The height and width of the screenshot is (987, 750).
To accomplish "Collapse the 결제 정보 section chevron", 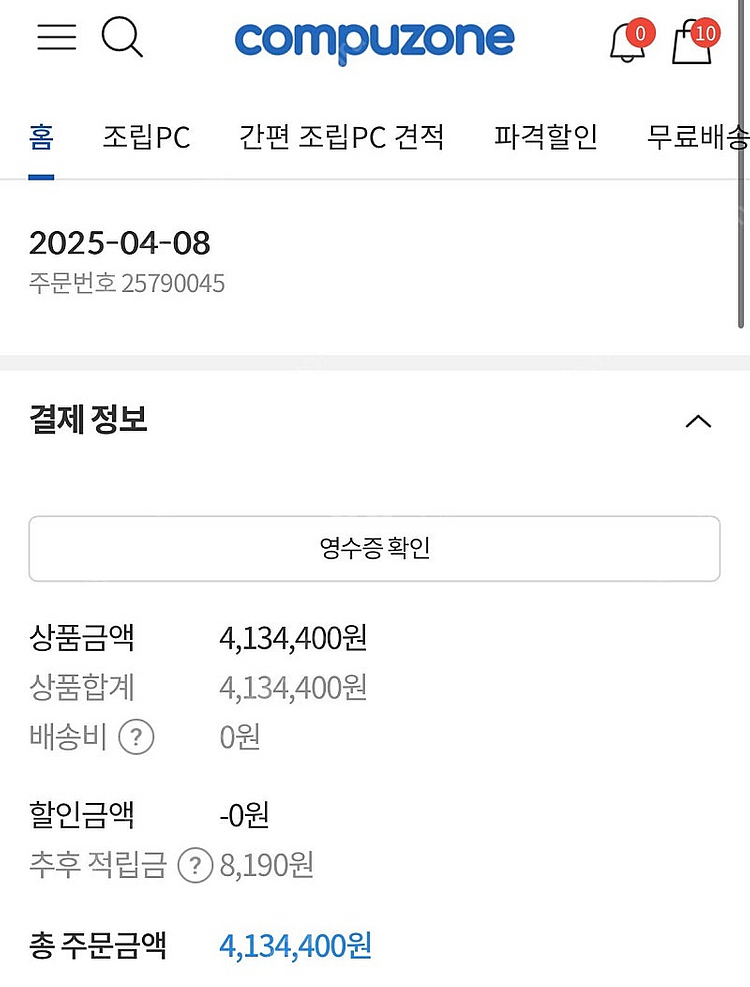I will tap(698, 421).
